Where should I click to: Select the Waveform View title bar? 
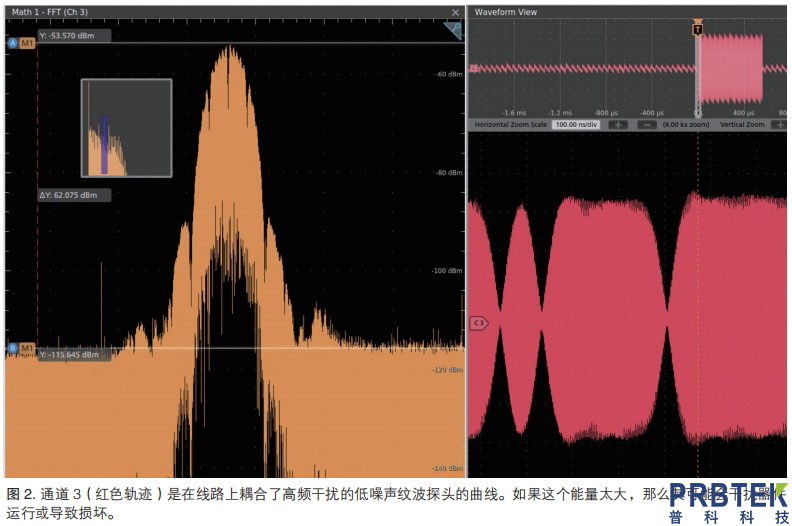click(506, 12)
